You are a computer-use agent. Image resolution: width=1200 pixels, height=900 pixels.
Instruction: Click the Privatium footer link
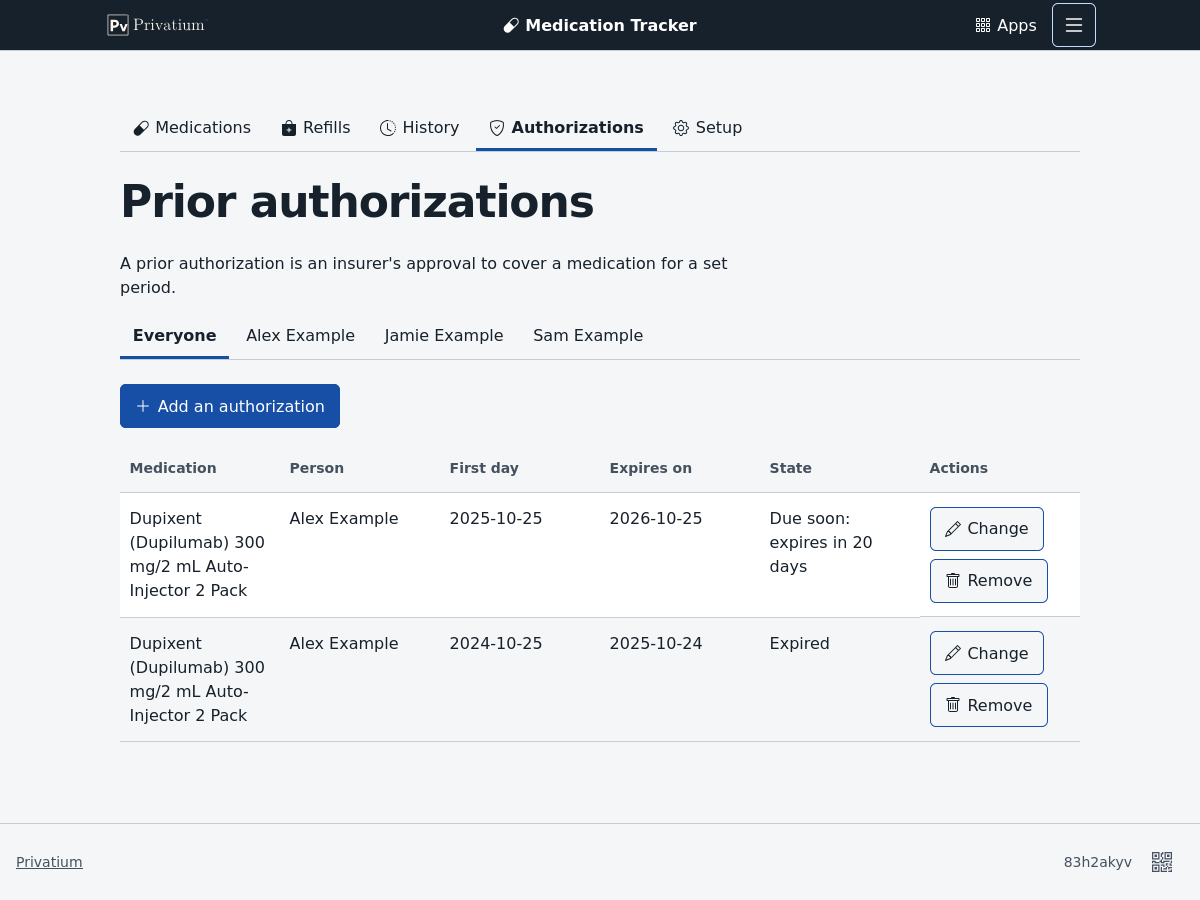click(49, 862)
